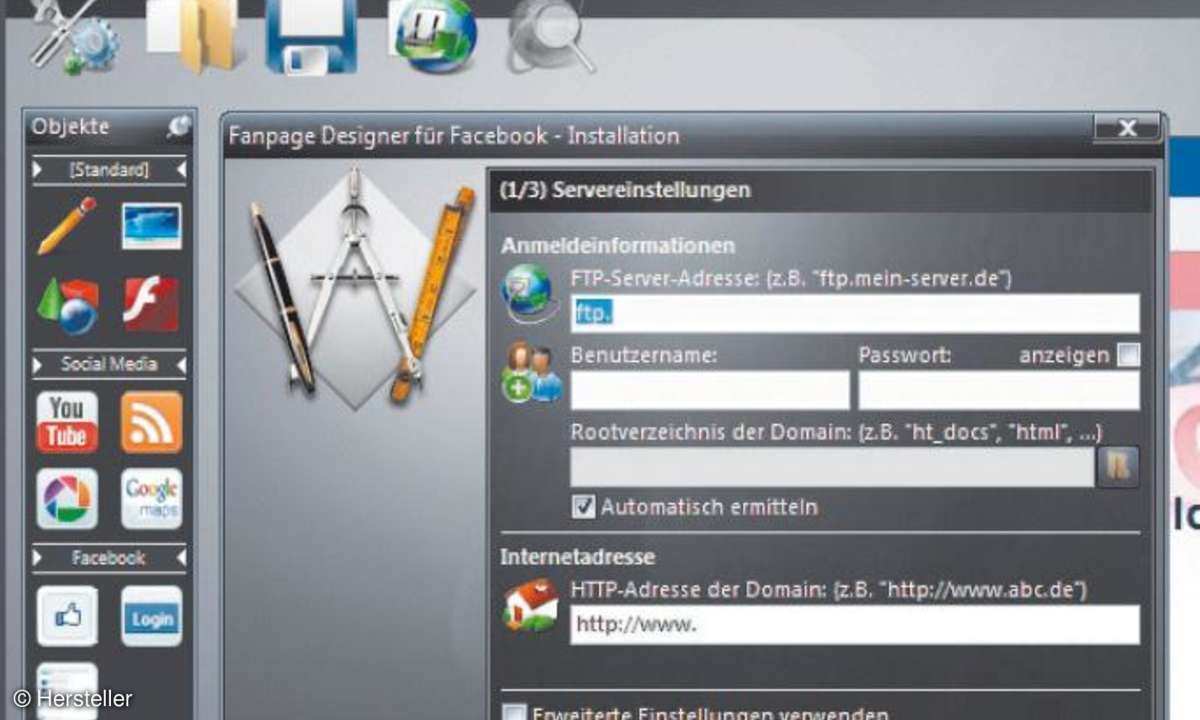This screenshot has height=720, width=1200.
Task: Collapse the Social Media object group
Action: (x=109, y=364)
